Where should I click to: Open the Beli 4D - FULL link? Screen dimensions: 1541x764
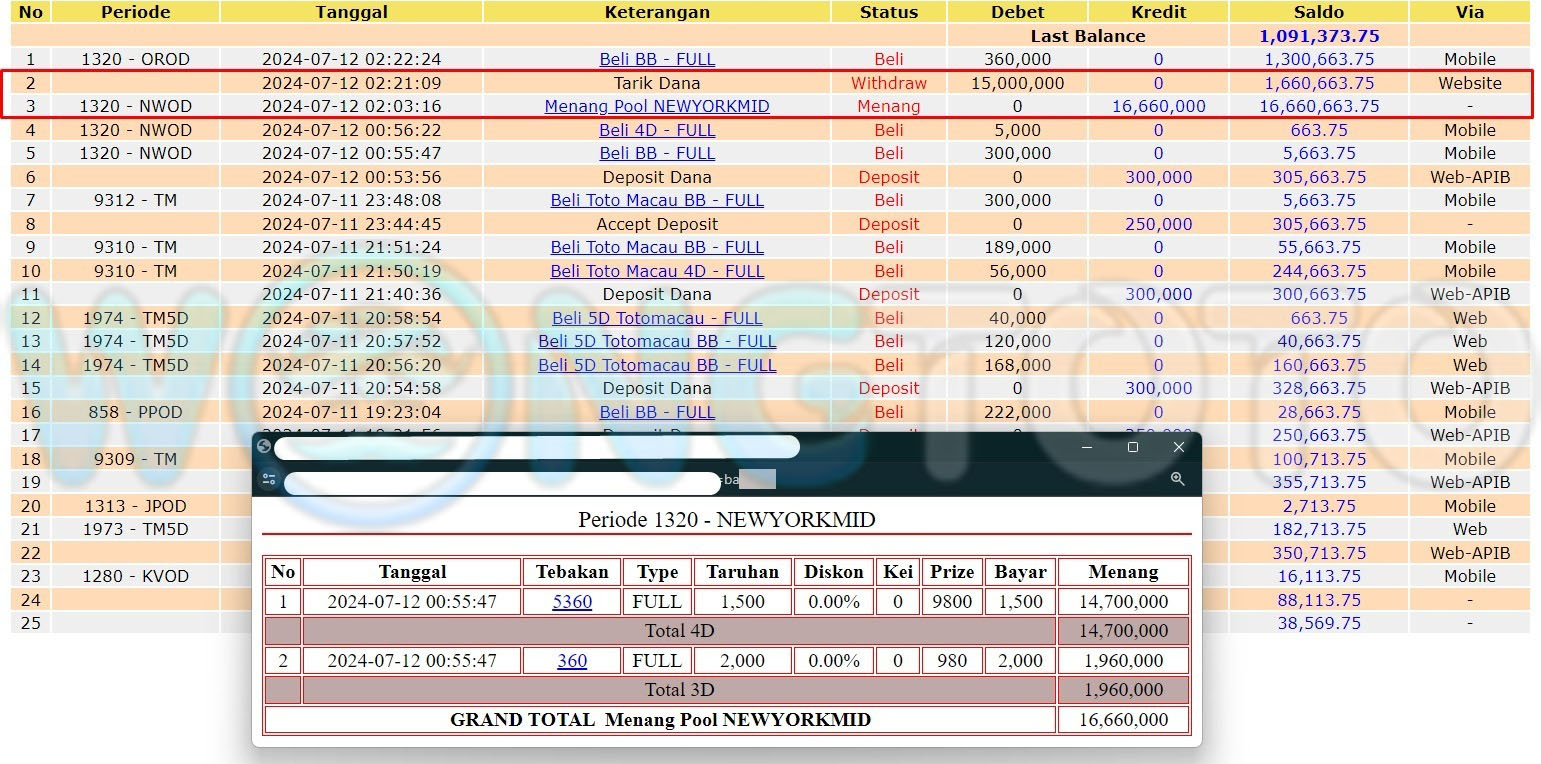click(x=657, y=130)
